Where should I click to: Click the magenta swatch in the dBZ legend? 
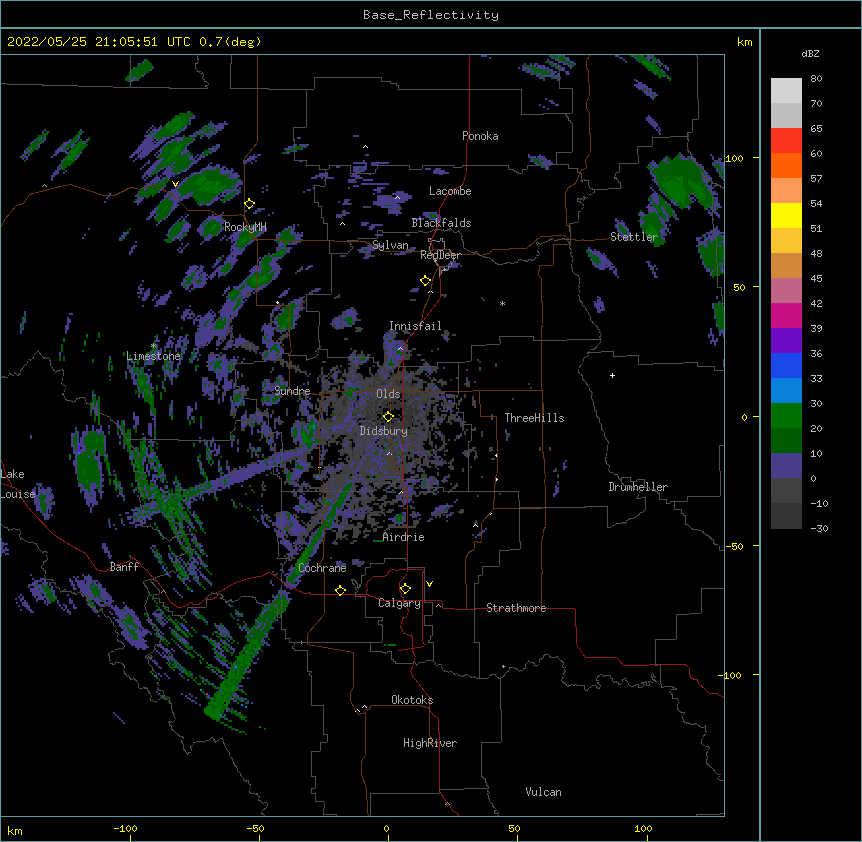[x=786, y=315]
